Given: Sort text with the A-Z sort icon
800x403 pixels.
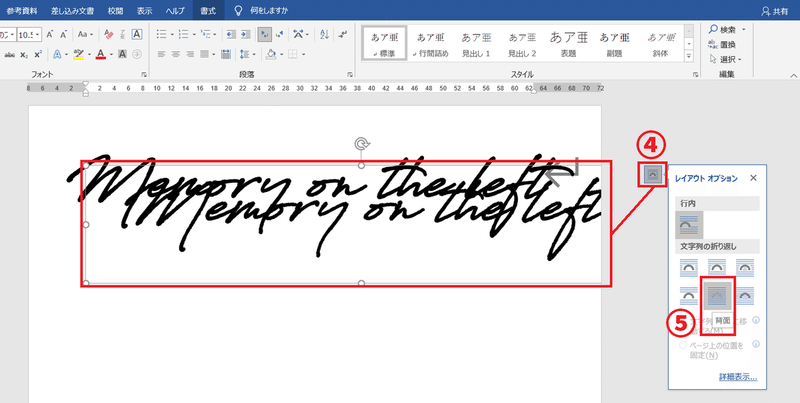Looking at the screenshot, I should point(324,35).
